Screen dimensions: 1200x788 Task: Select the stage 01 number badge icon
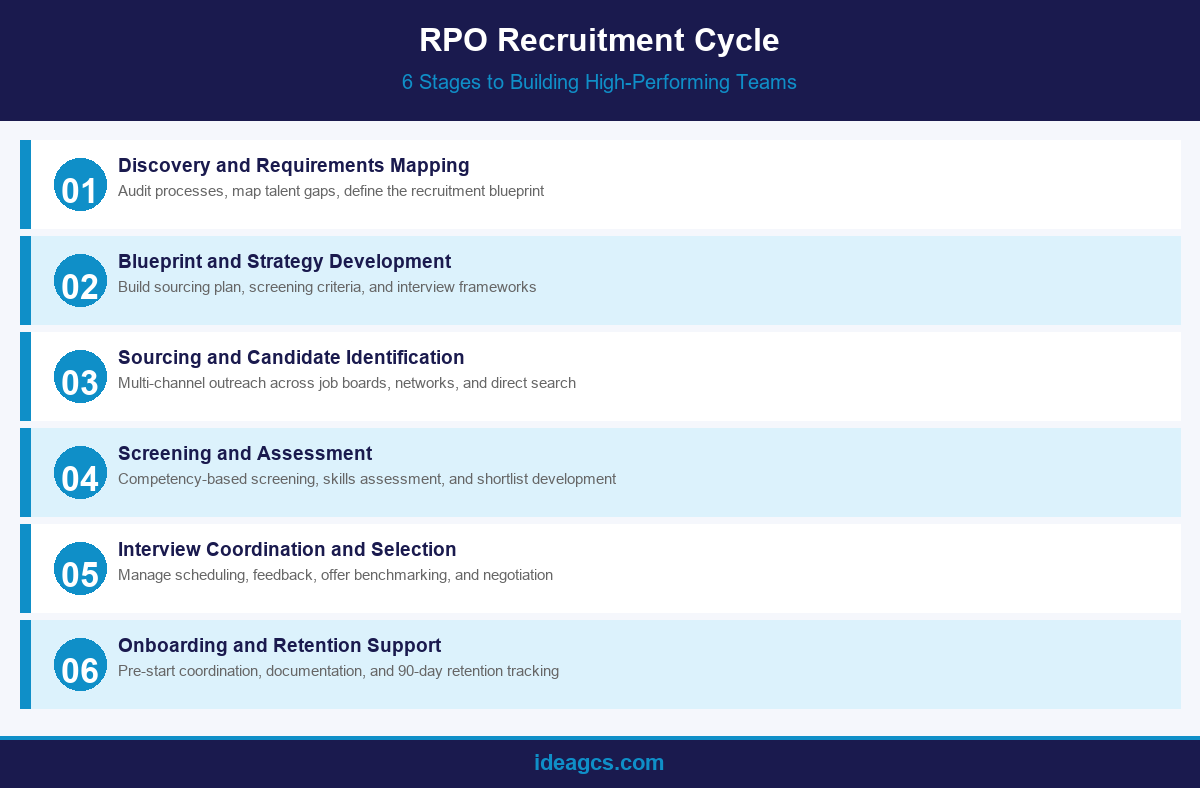point(80,185)
